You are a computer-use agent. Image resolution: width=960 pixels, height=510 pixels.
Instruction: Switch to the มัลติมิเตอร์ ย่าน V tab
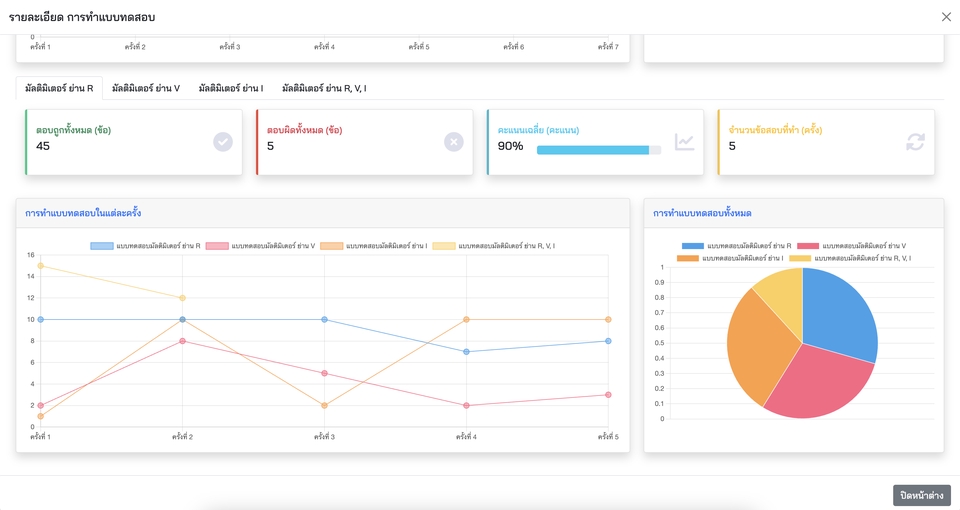click(146, 88)
